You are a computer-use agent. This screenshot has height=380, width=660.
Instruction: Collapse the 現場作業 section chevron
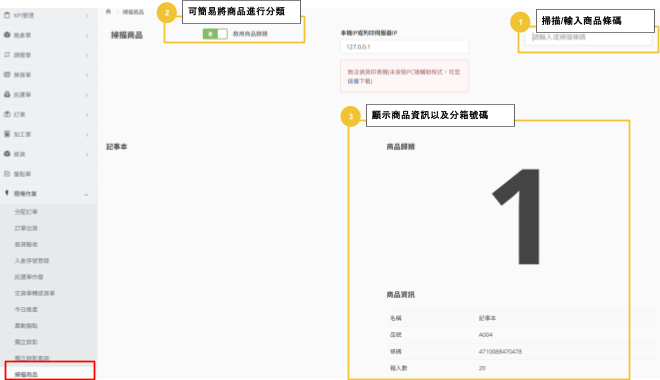[x=86, y=194]
